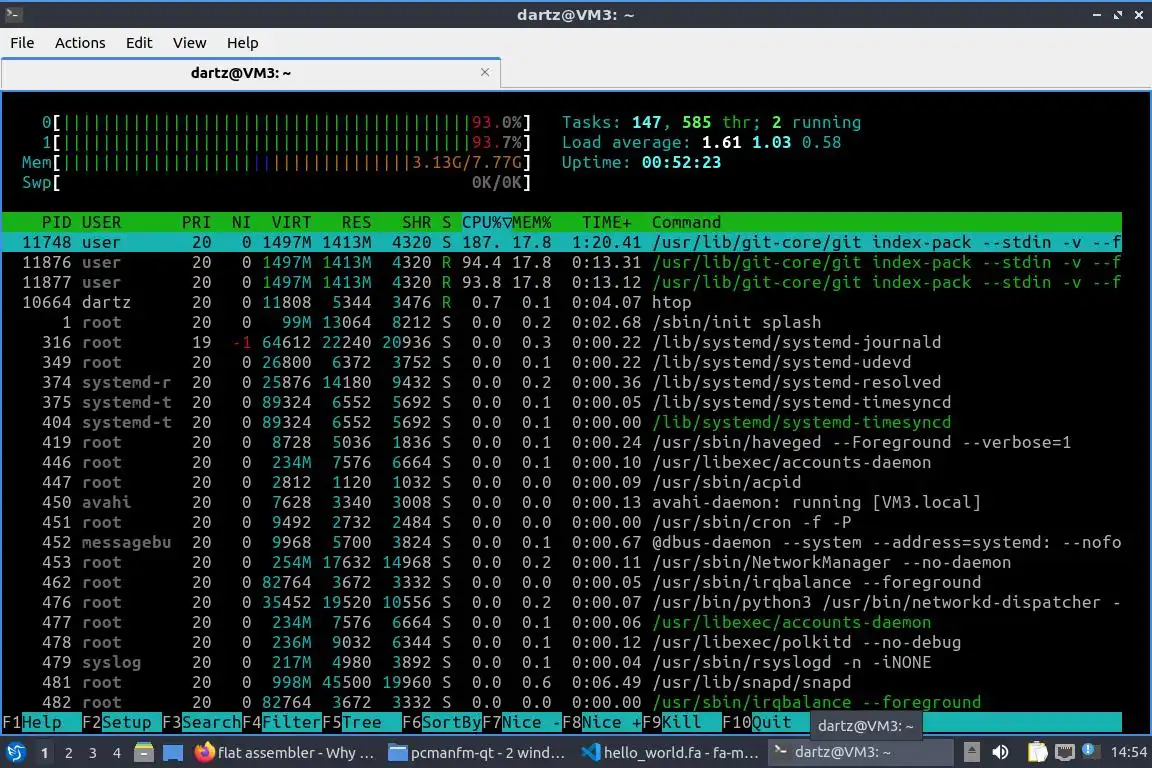Open the Actions menu
1152x768 pixels.
tap(80, 43)
